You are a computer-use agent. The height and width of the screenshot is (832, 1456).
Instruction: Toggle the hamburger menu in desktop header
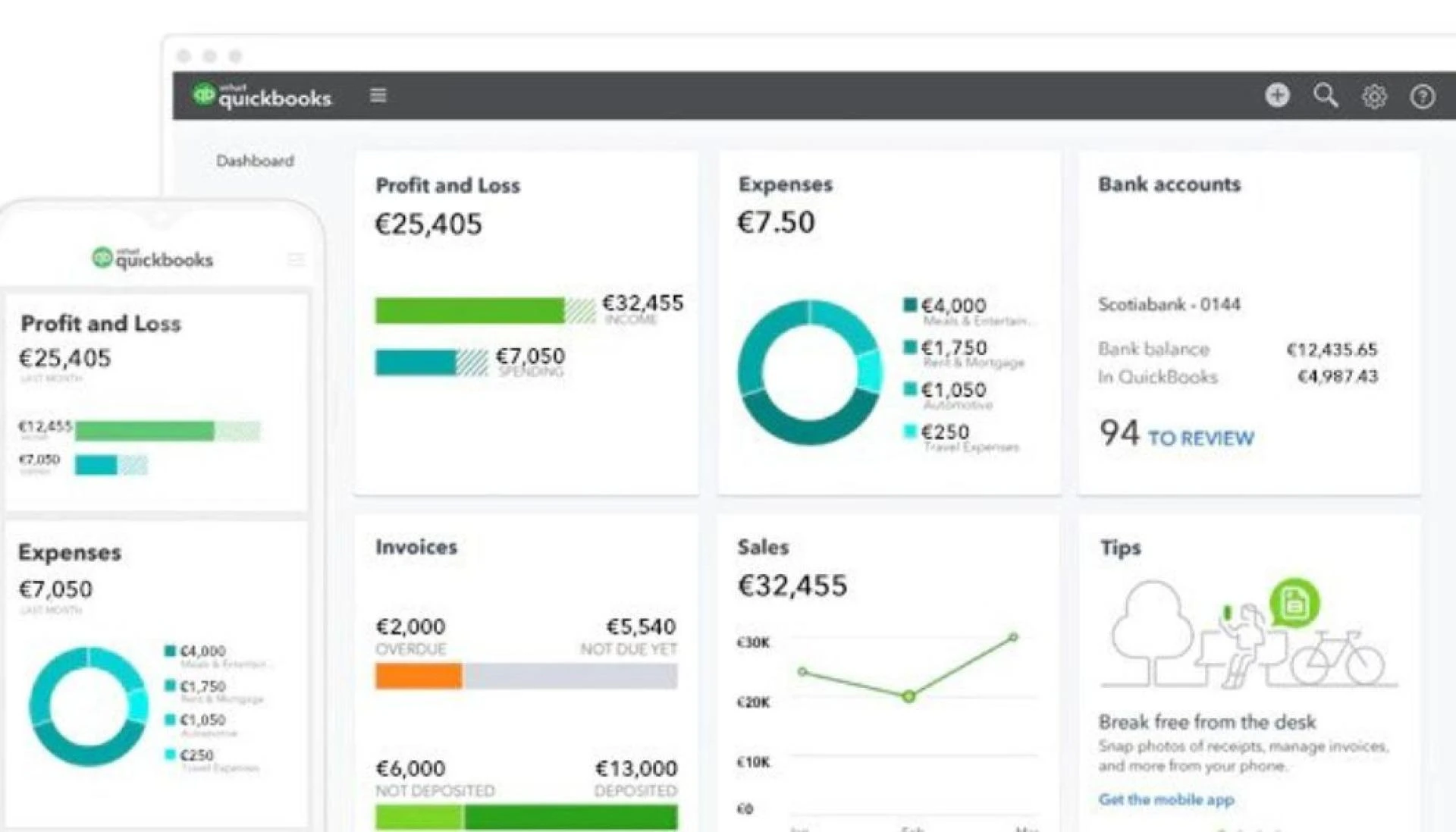(378, 96)
